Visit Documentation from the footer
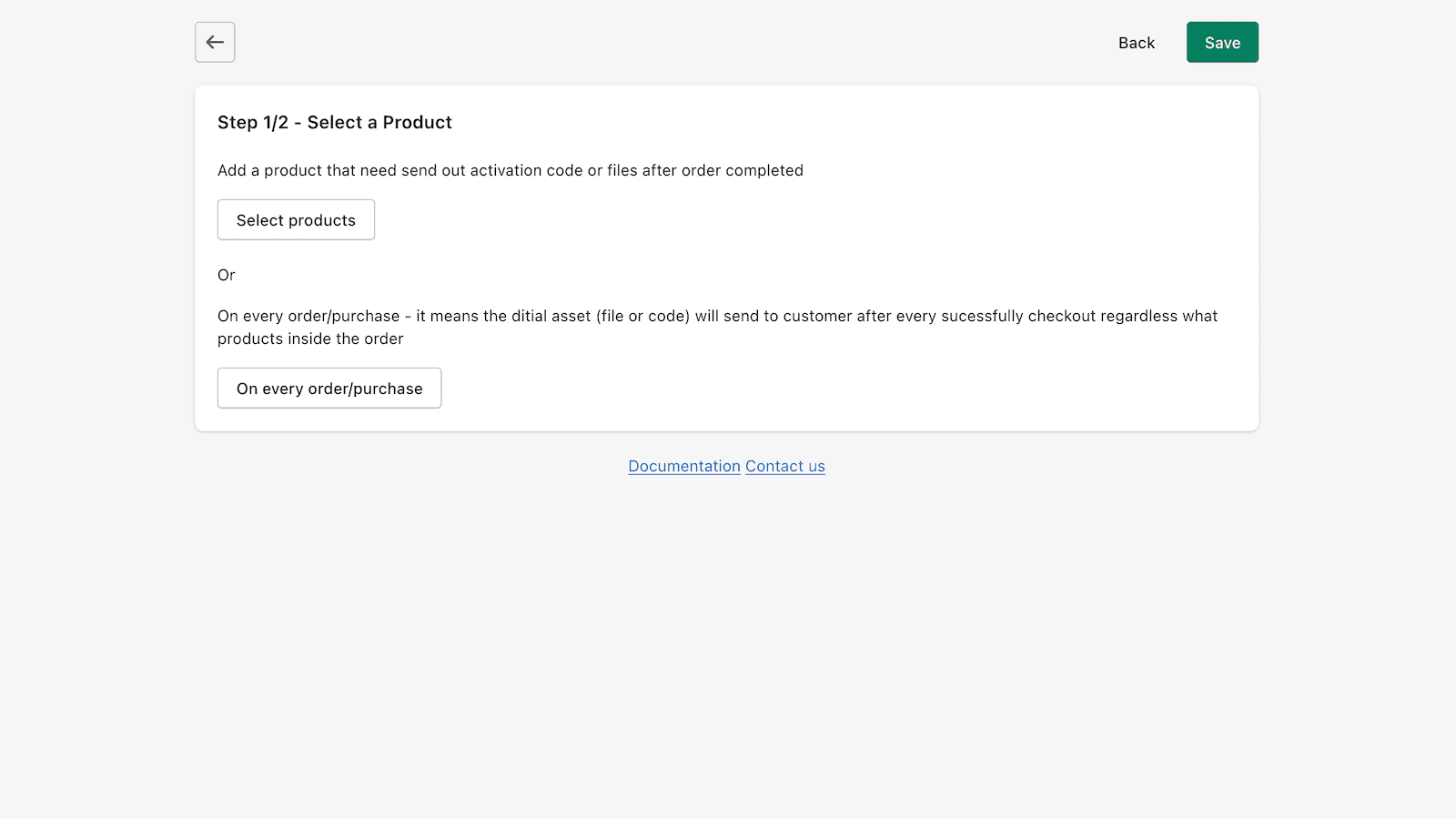 tap(684, 466)
